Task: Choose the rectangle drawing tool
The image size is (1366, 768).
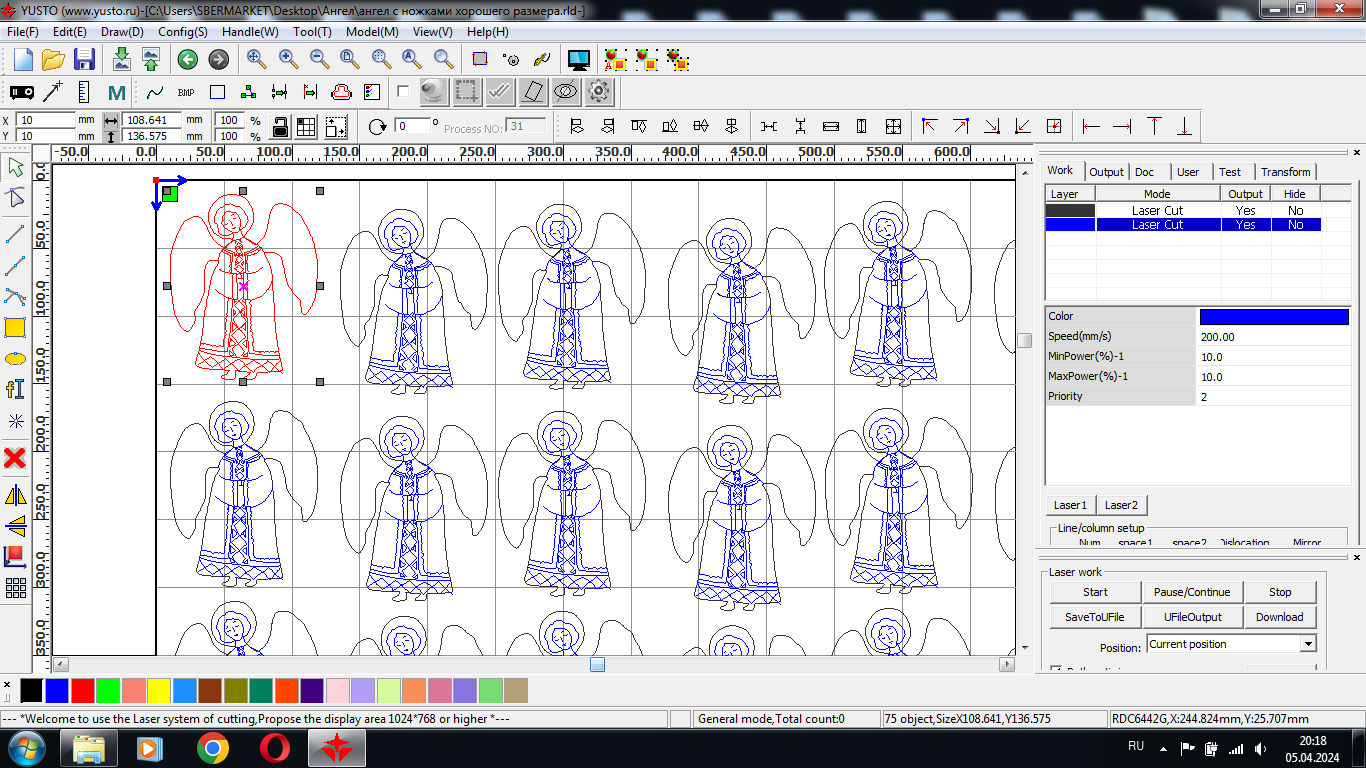Action: pos(15,327)
